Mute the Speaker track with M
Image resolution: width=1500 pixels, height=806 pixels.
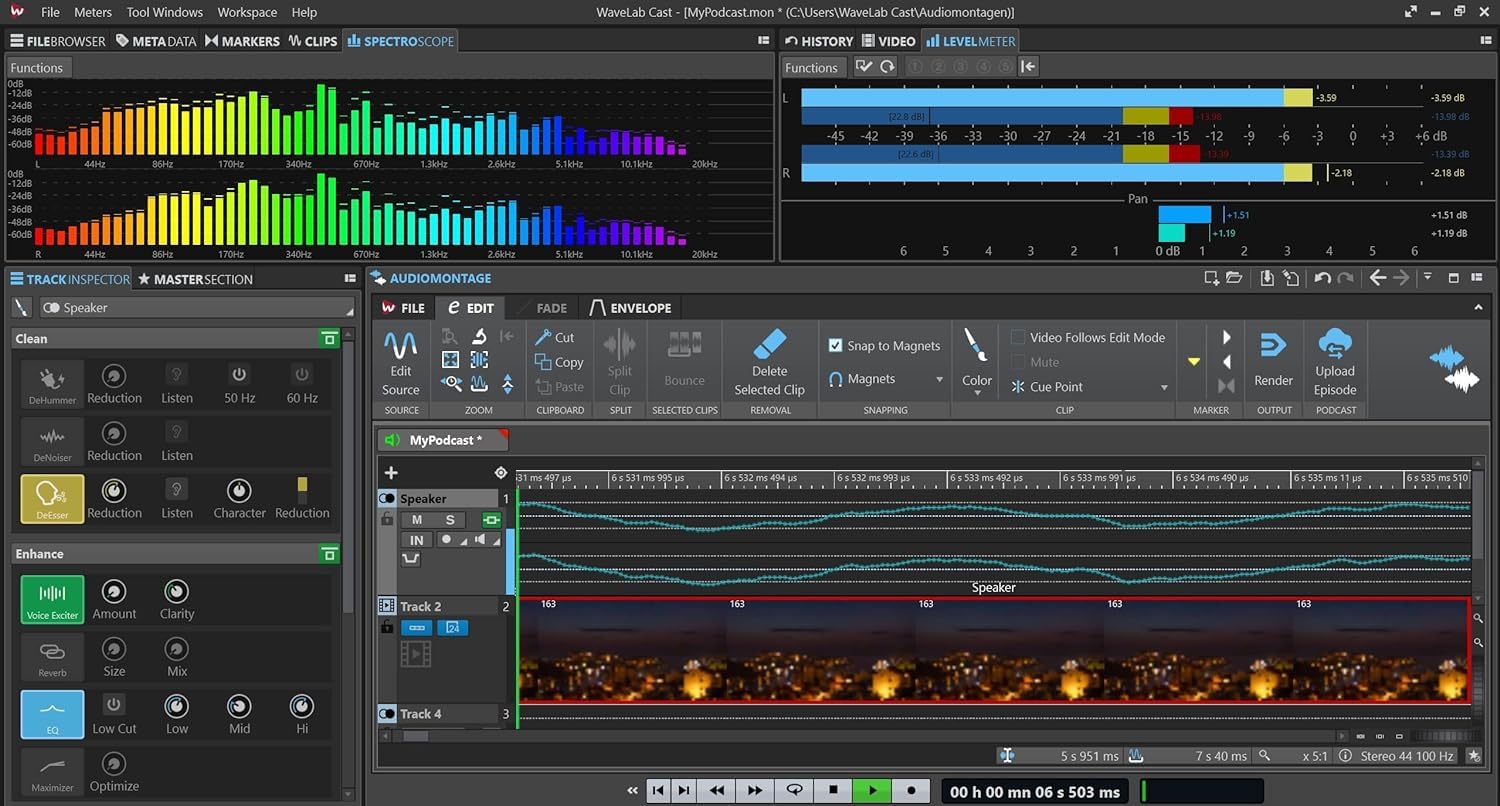[x=417, y=520]
